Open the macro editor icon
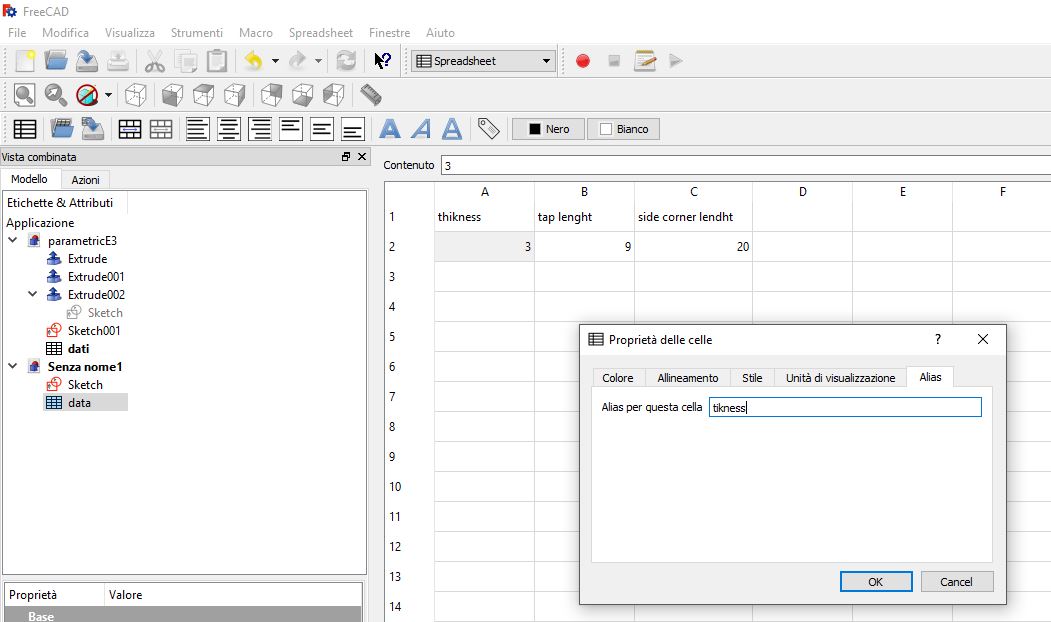The image size is (1051, 622). (x=645, y=61)
